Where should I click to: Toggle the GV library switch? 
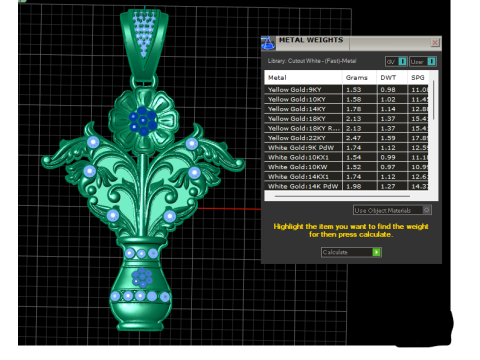(x=396, y=62)
